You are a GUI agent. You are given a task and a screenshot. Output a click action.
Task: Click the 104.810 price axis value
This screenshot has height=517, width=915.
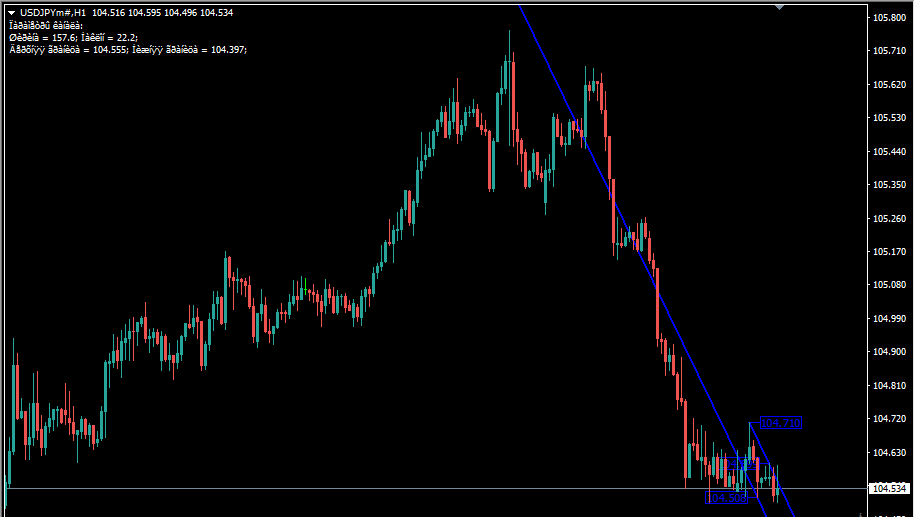tap(888, 386)
